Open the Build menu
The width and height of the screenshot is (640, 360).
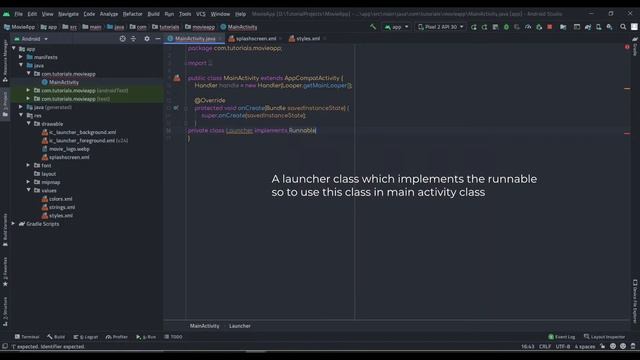coord(153,14)
